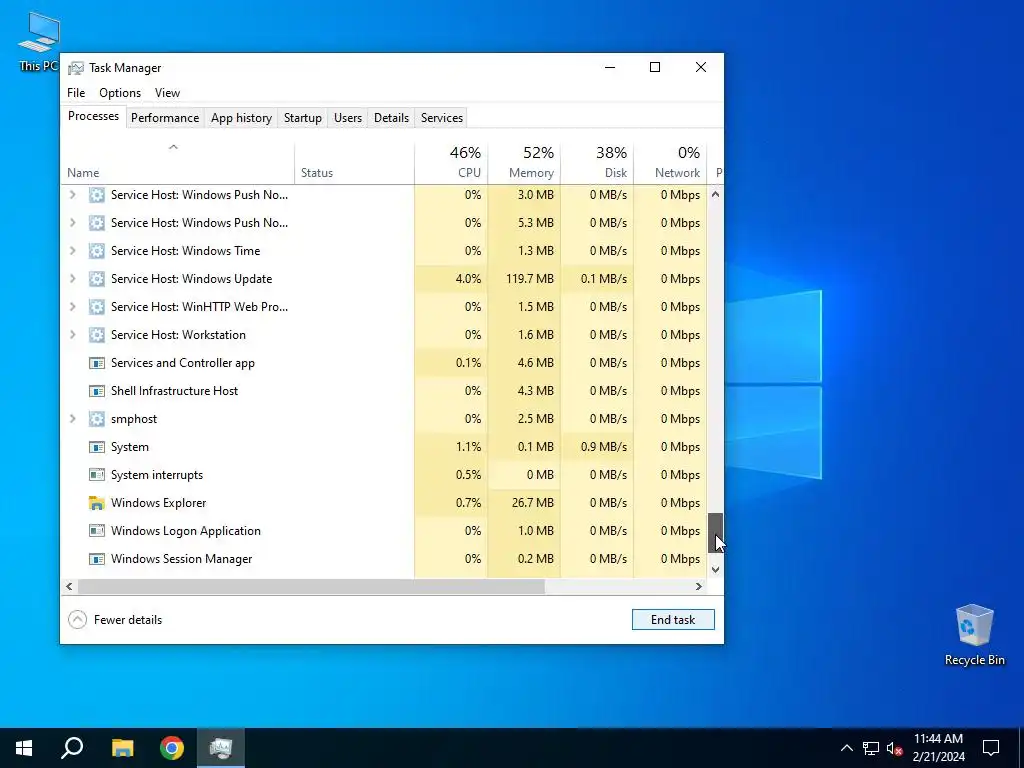Click the Shell Infrastructure Host icon

[97, 391]
